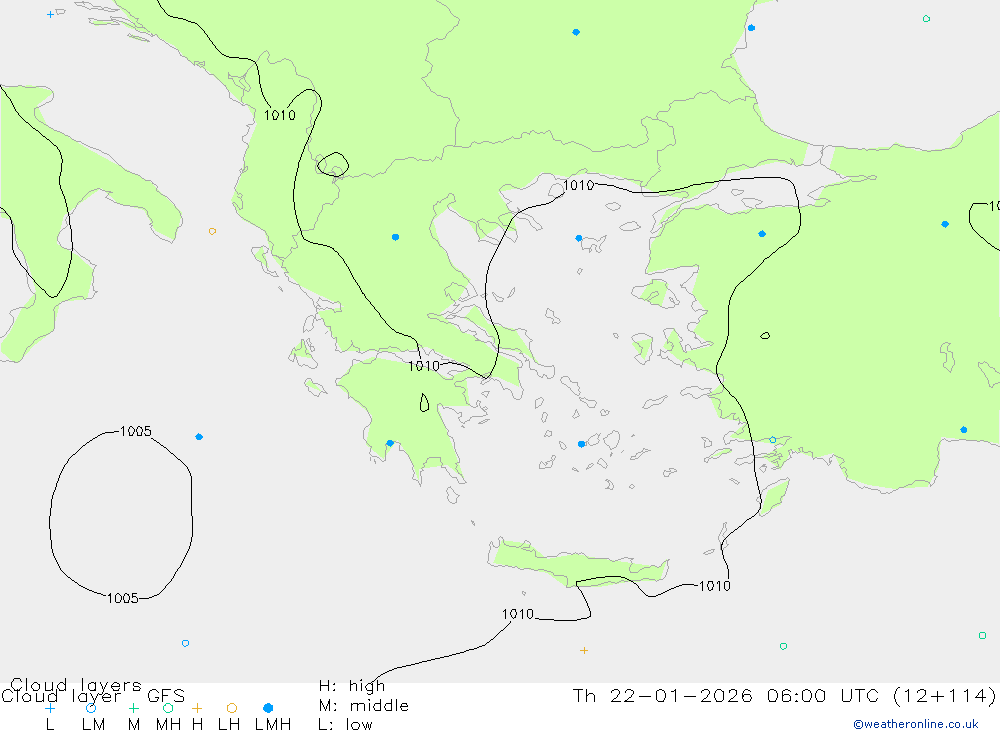Click the filled blue LMH legend symbol
Image resolution: width=1000 pixels, height=733 pixels.
[x=268, y=708]
